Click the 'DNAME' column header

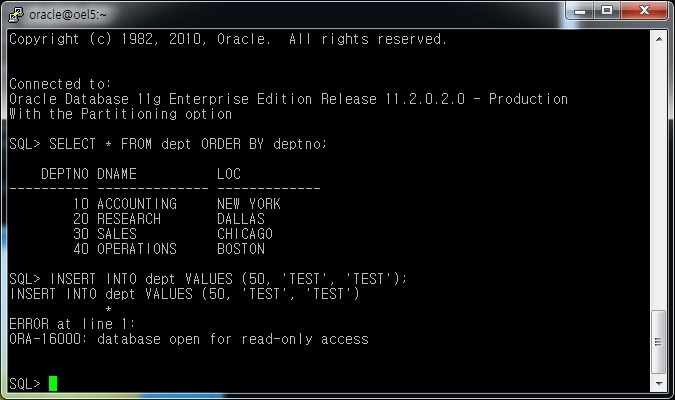tap(117, 174)
